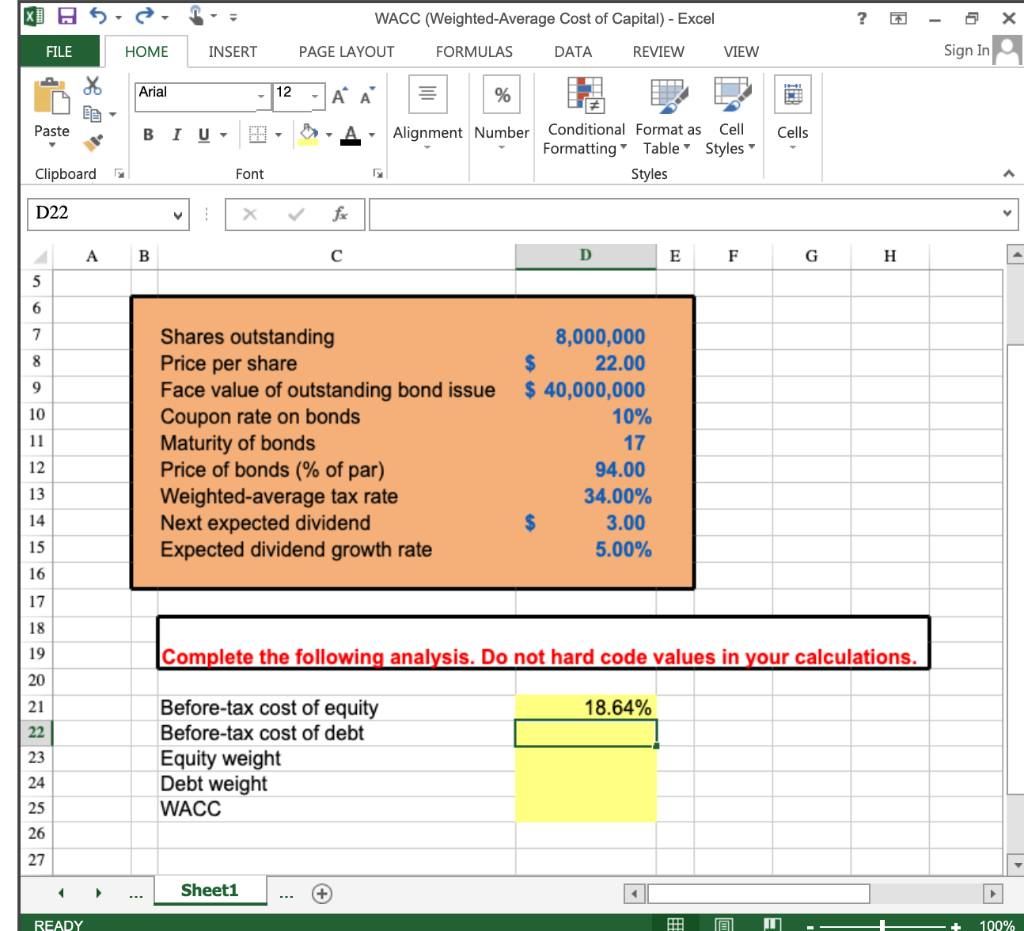
Task: Click the Touch/Mouse mode icon
Action: coord(195,15)
